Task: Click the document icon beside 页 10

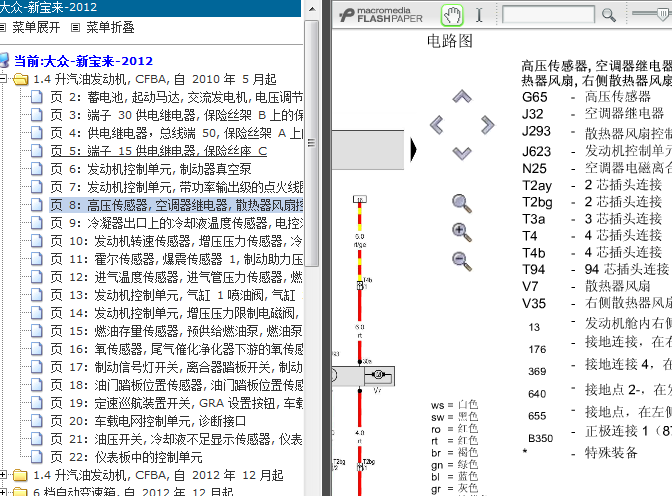Action: [37, 241]
